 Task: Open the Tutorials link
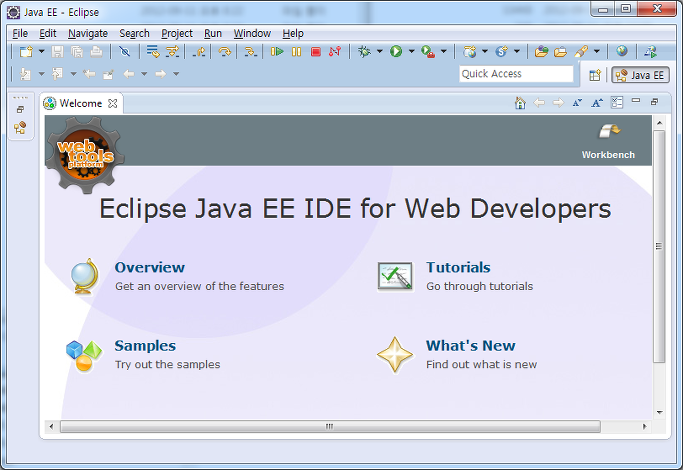pyautogui.click(x=458, y=267)
